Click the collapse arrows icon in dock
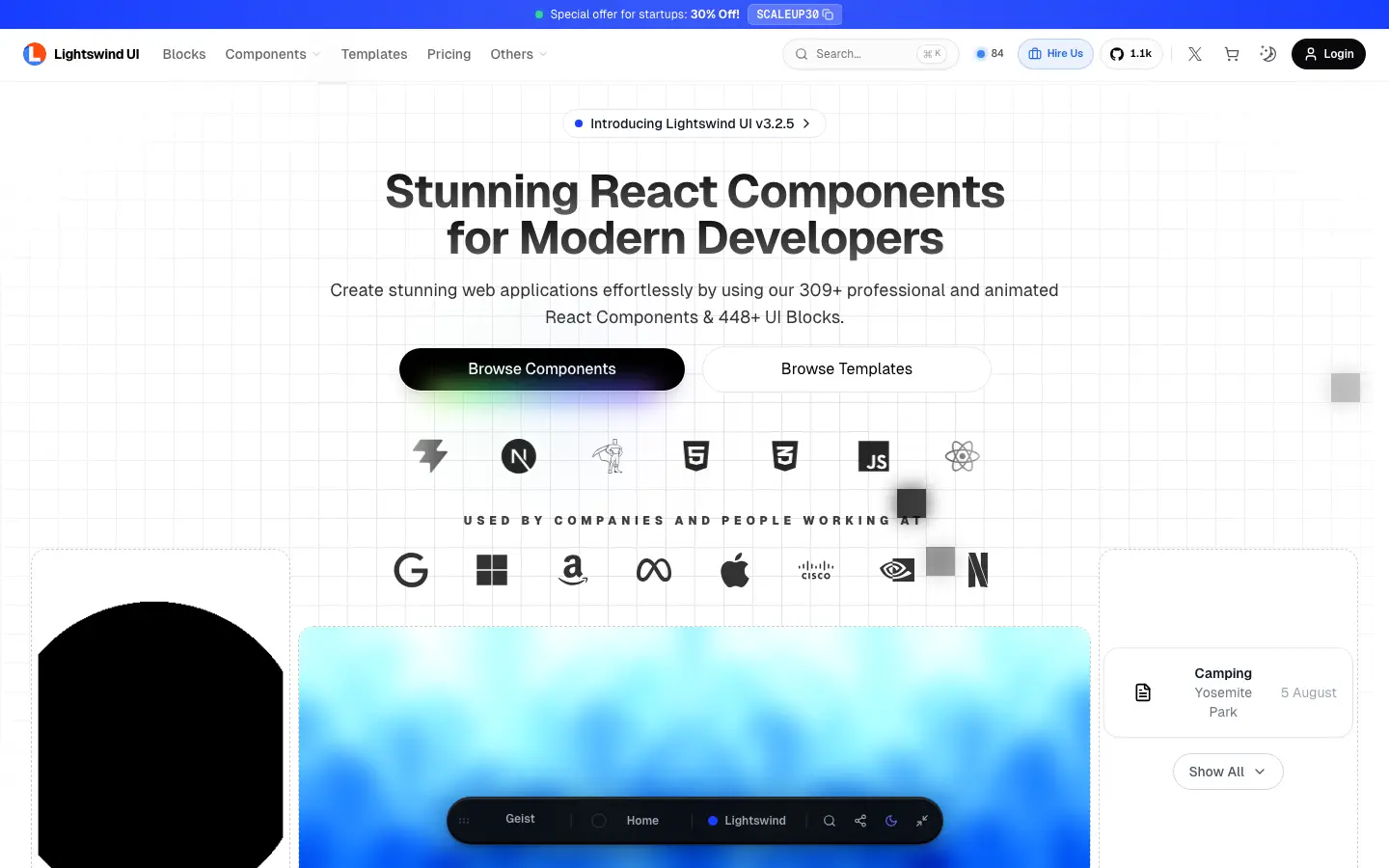 point(922,821)
